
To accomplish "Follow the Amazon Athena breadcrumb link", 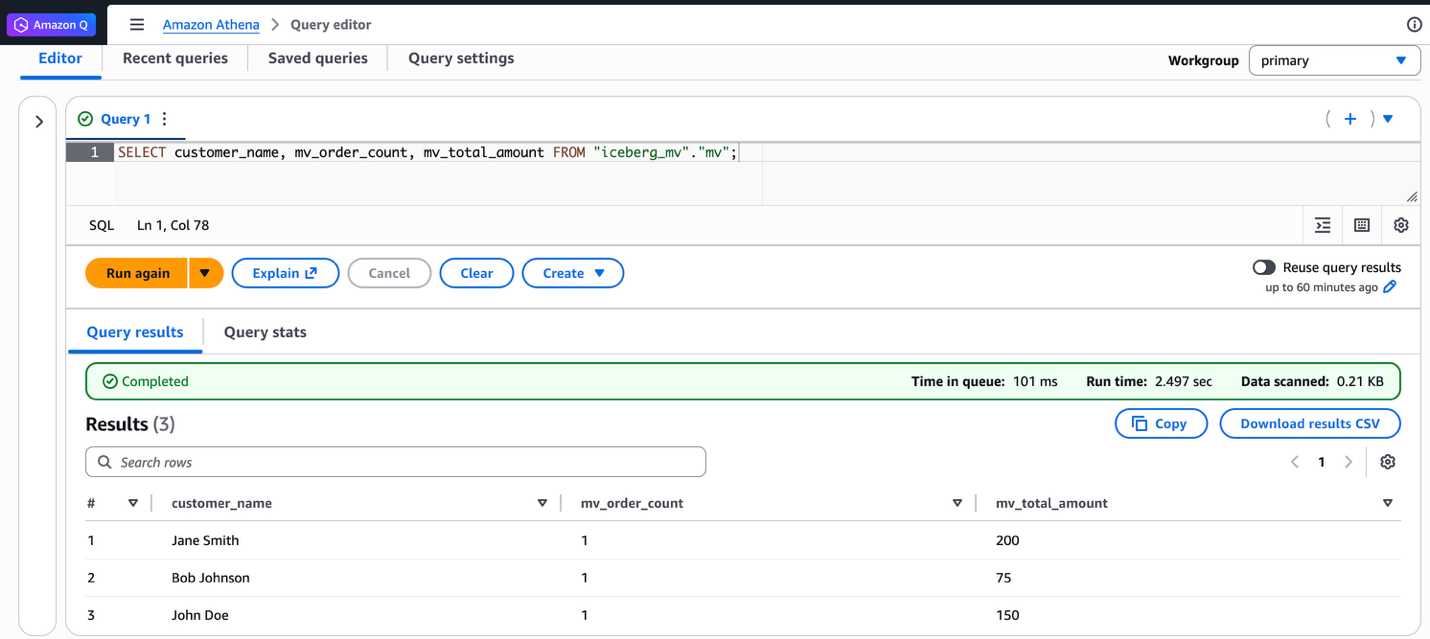I will pos(211,25).
